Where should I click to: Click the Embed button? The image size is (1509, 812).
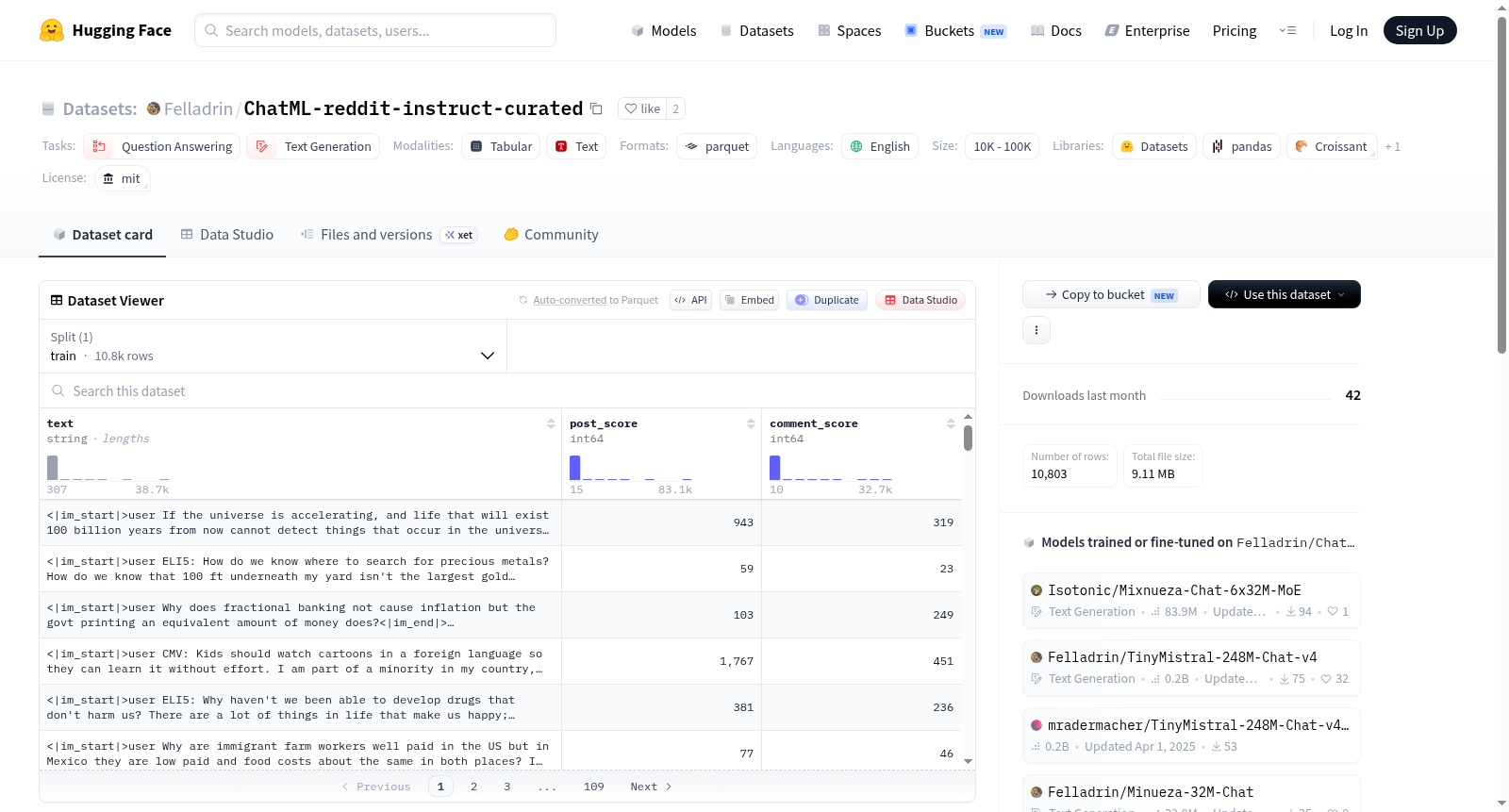[x=749, y=300]
